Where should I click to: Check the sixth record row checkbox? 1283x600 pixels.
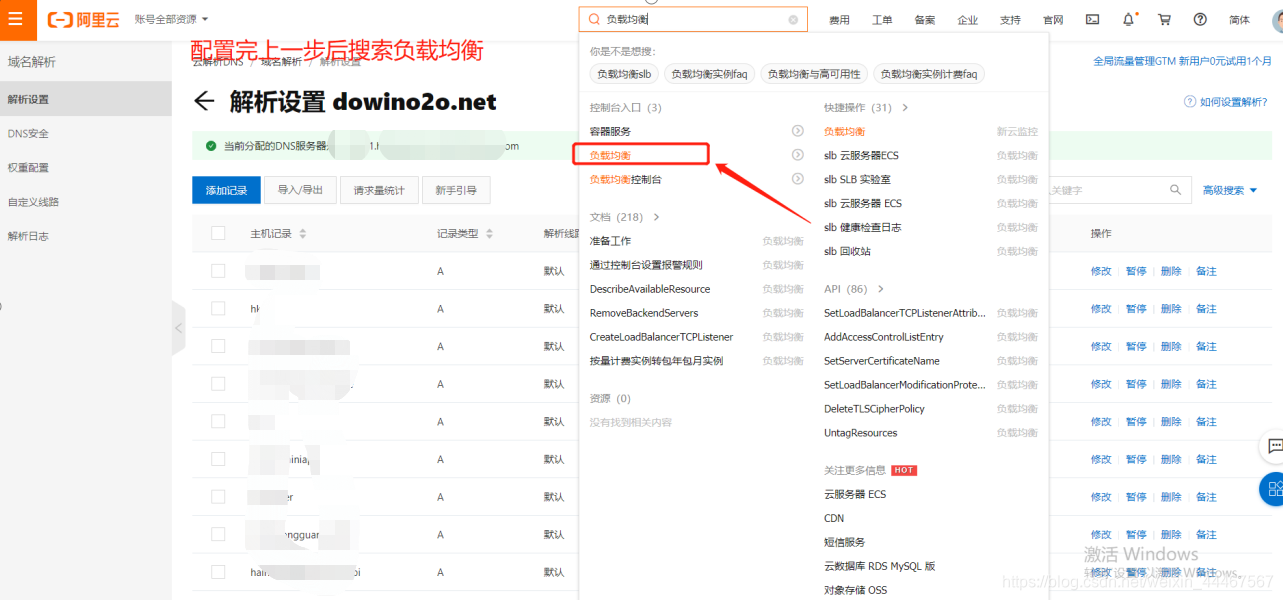[x=218, y=459]
